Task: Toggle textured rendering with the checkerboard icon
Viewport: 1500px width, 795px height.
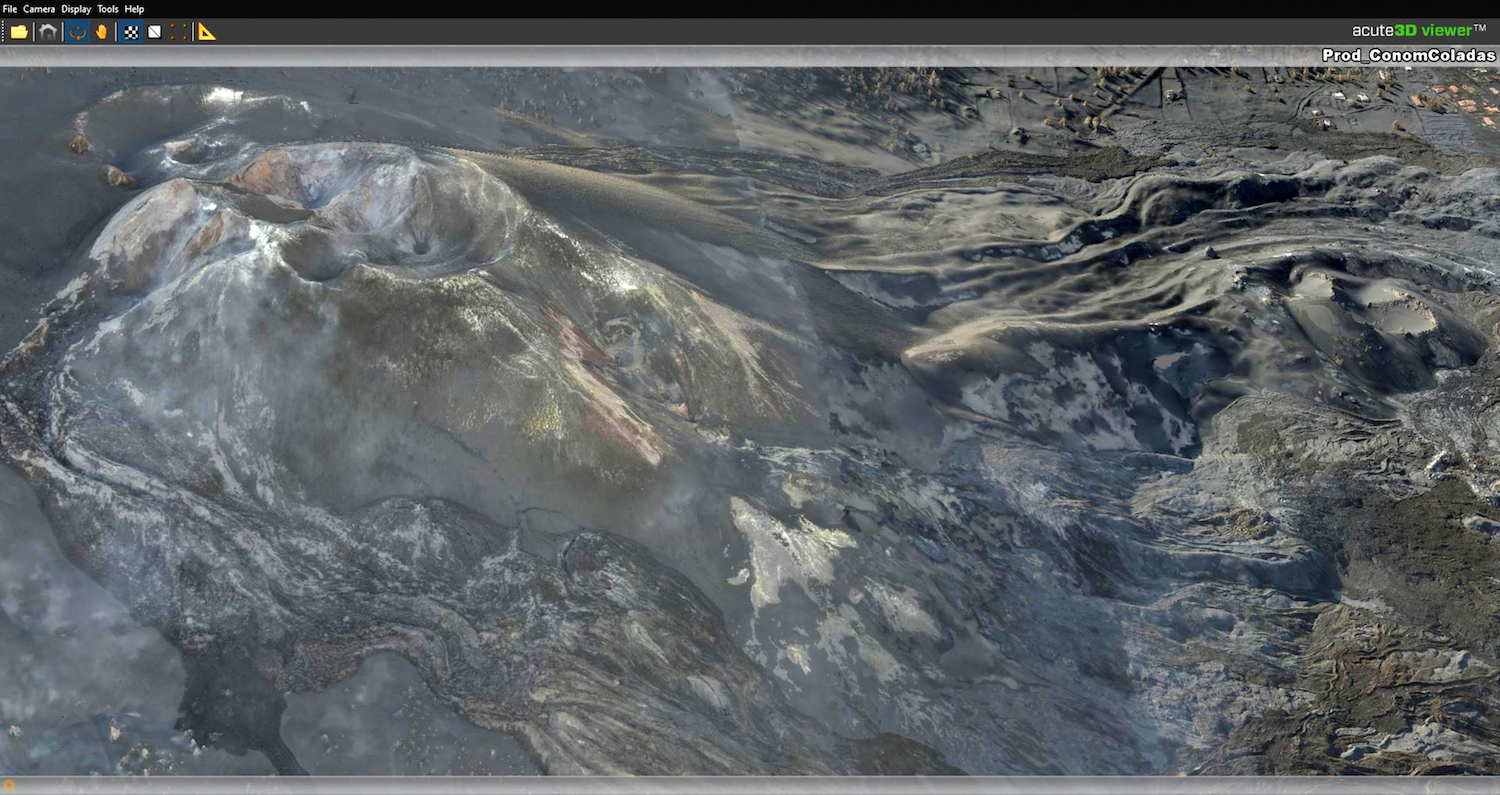Action: tap(130, 31)
